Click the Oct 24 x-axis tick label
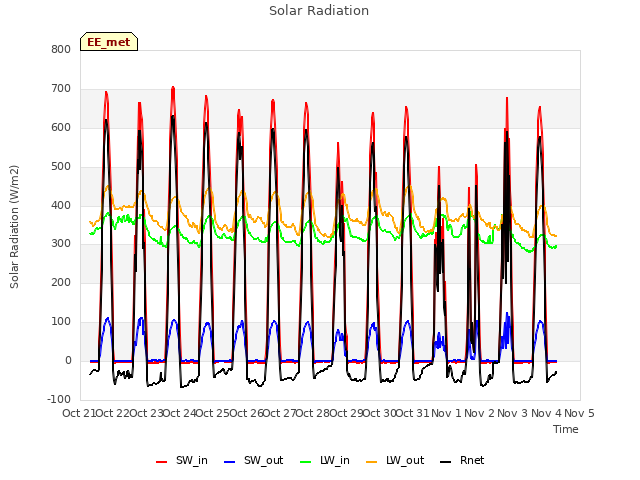 coord(180,413)
